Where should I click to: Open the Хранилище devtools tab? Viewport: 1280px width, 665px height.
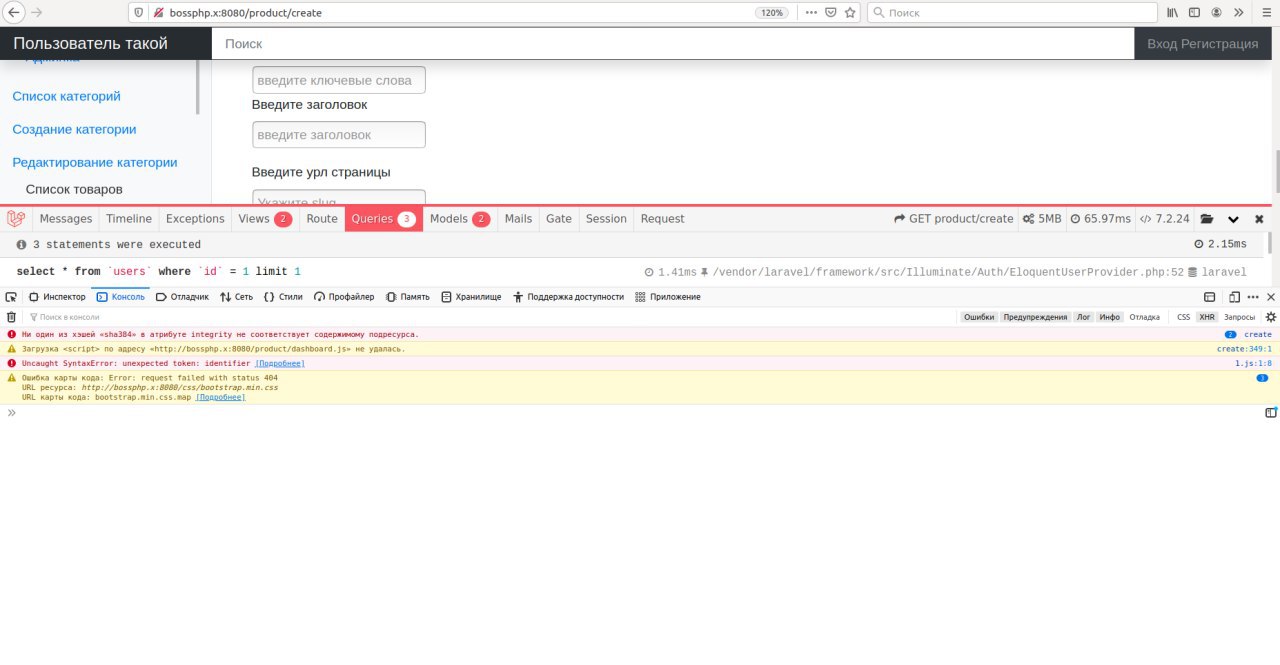point(471,297)
